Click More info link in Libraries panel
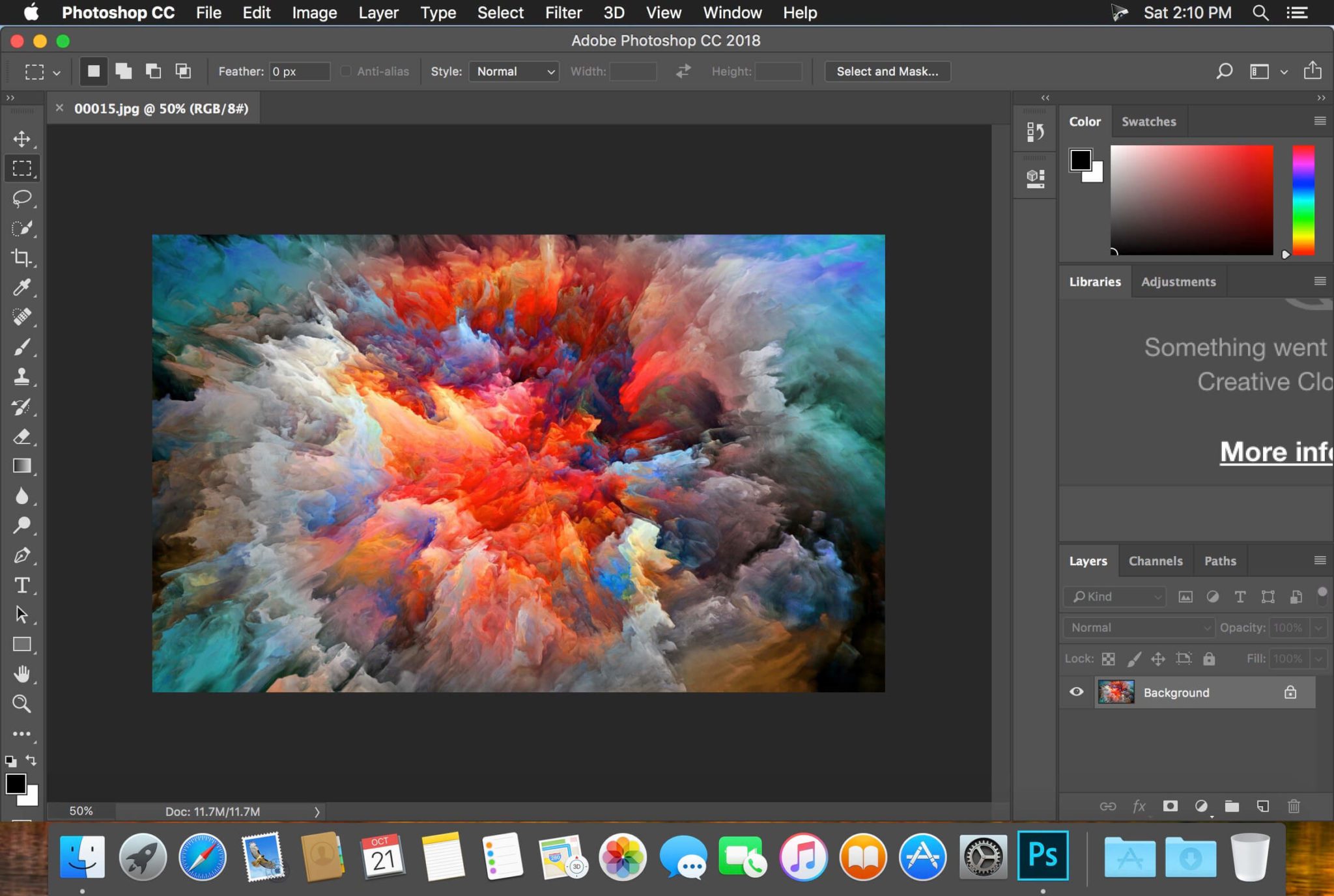 1277,451
